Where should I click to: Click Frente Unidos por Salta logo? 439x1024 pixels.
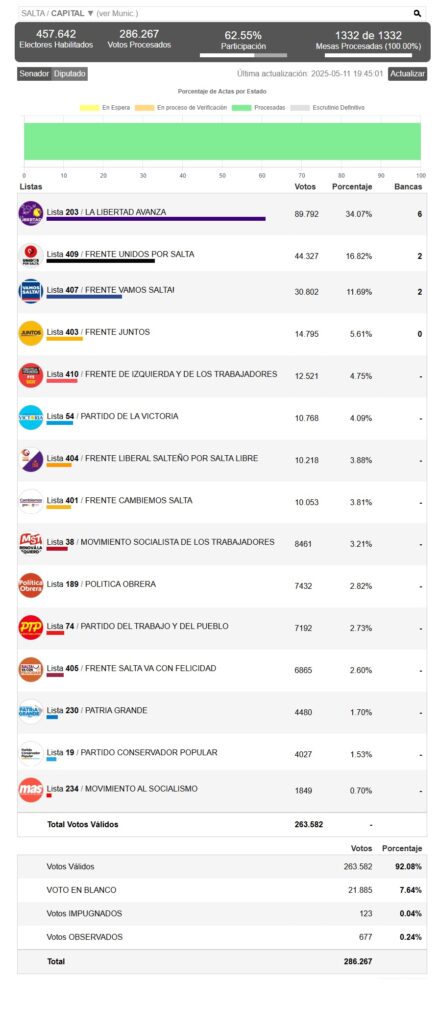(x=31, y=255)
